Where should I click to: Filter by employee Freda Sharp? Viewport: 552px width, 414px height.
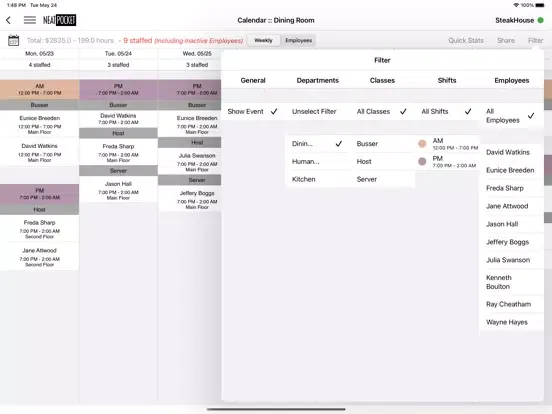[x=512, y=188]
